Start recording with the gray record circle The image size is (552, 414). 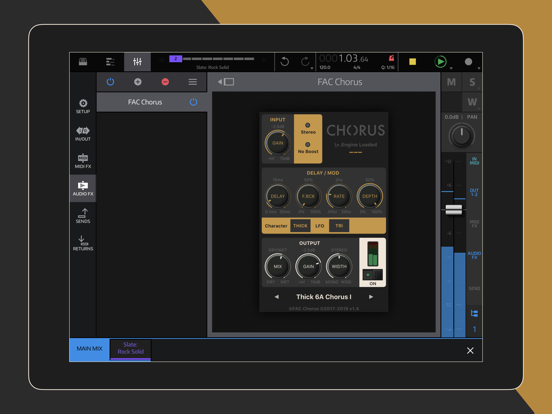(468, 62)
